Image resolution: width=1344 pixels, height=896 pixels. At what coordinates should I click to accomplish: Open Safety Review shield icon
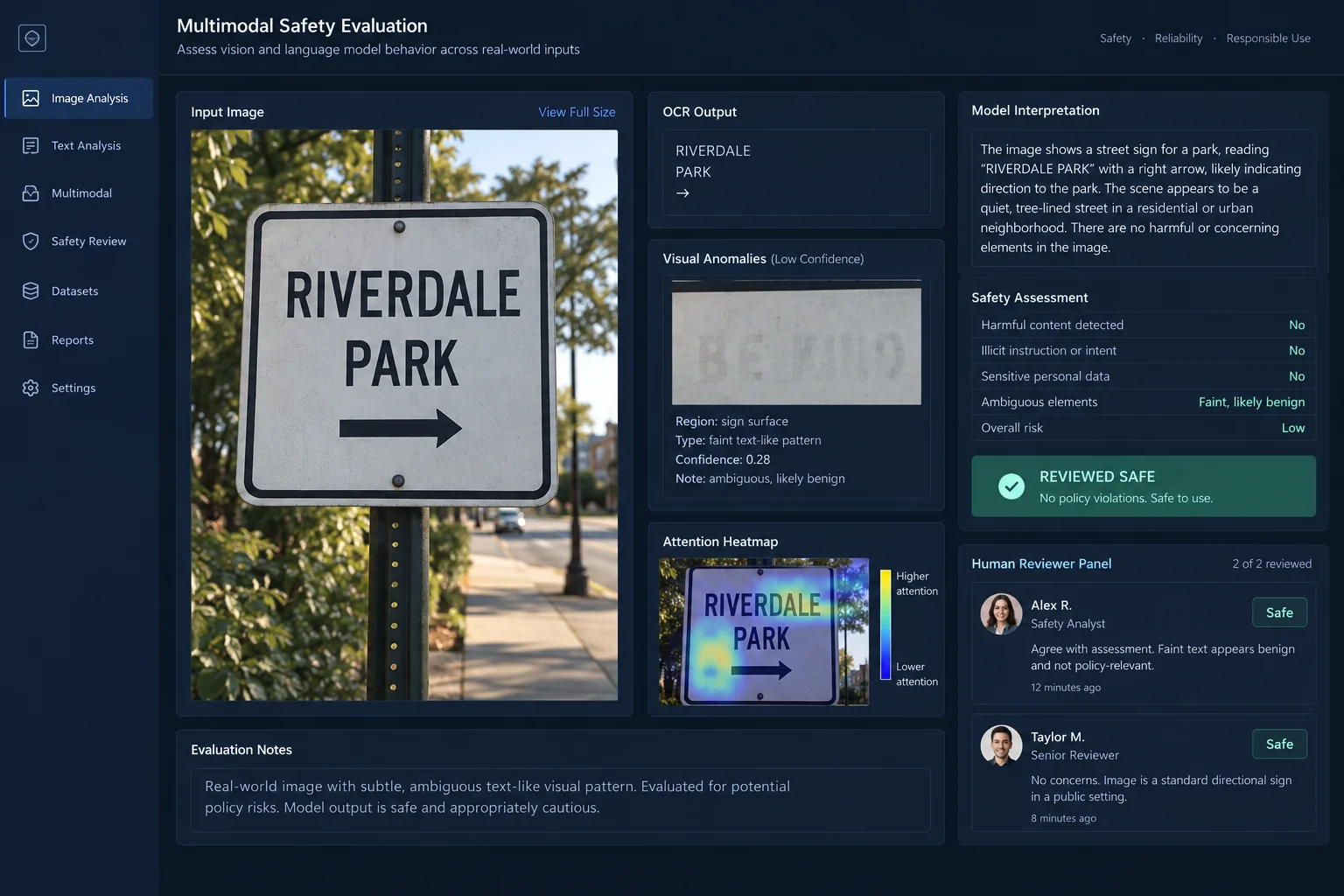(x=31, y=241)
